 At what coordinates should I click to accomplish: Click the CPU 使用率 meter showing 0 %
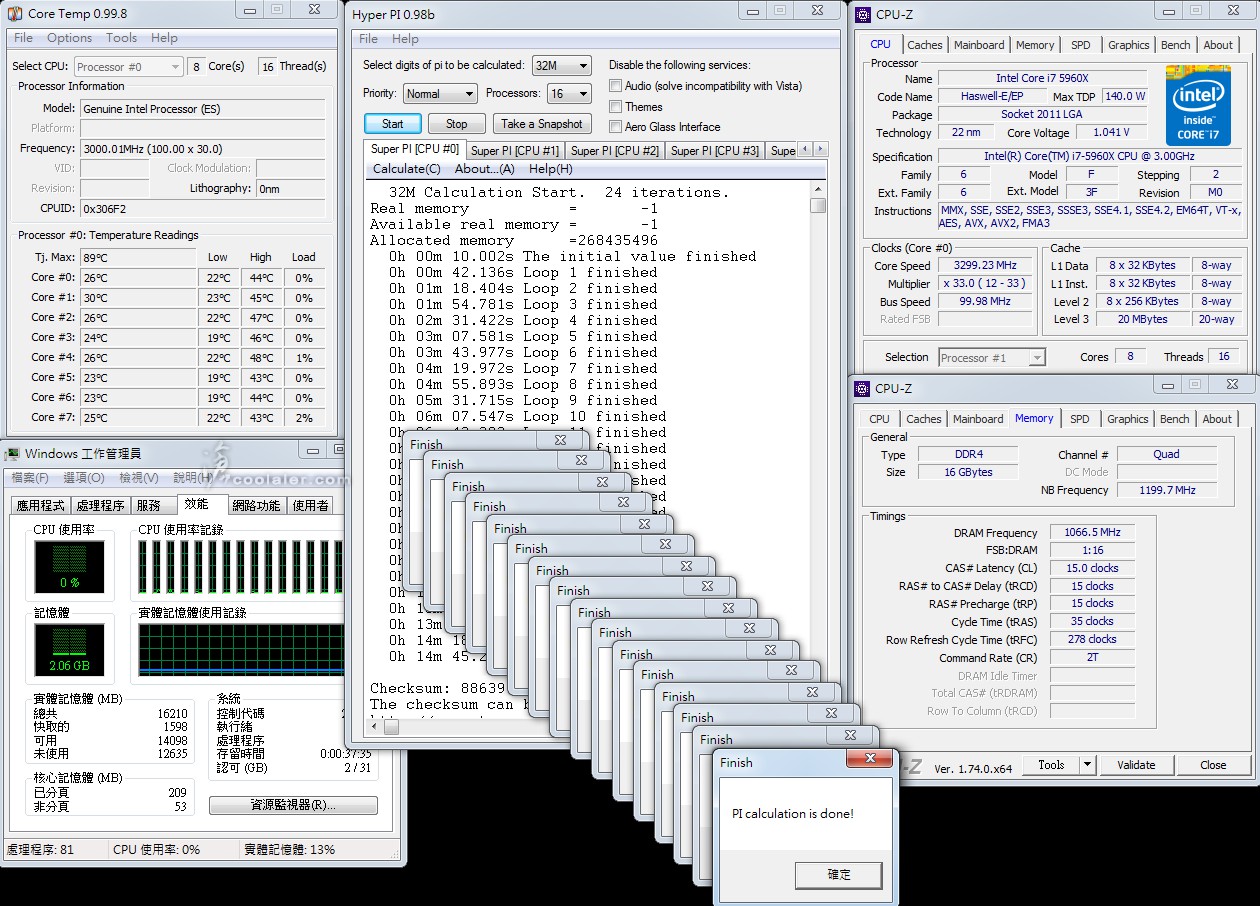(70, 567)
